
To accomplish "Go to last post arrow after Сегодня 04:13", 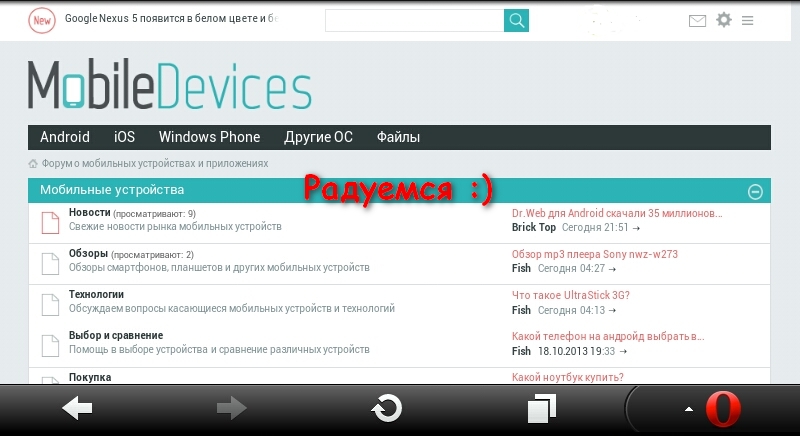I will tap(612, 311).
